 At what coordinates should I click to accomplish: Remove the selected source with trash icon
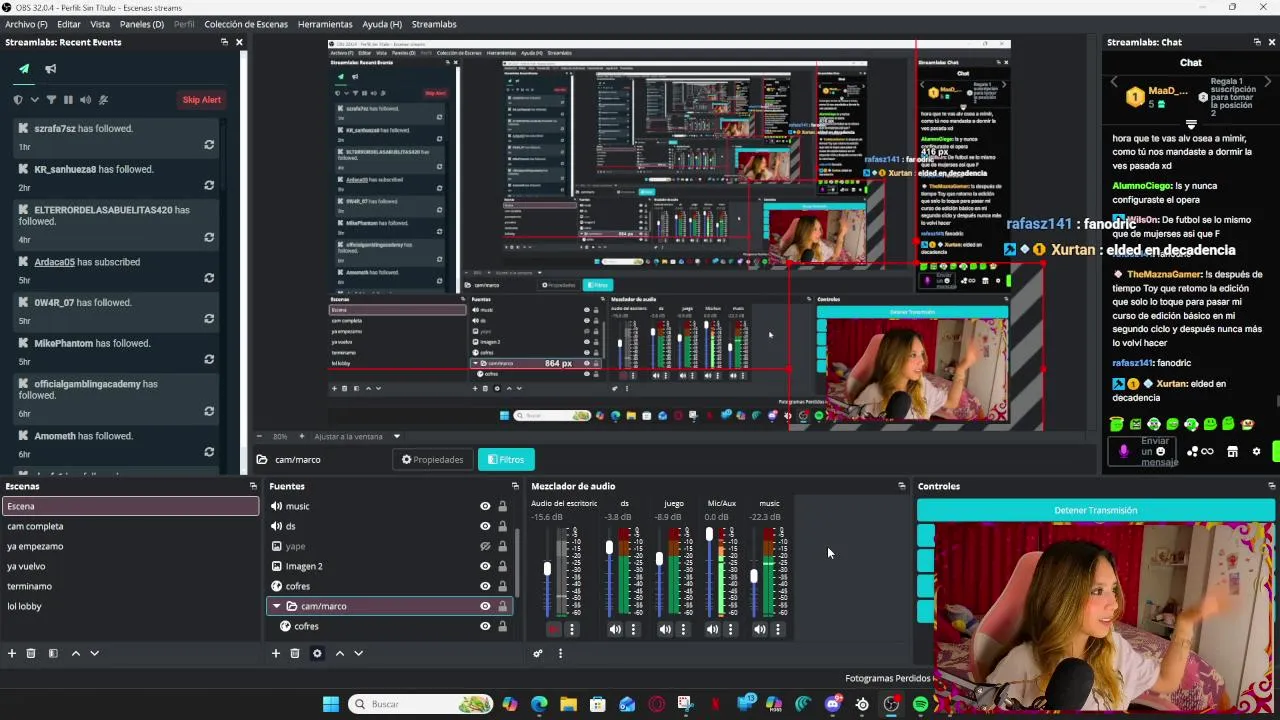[x=295, y=653]
